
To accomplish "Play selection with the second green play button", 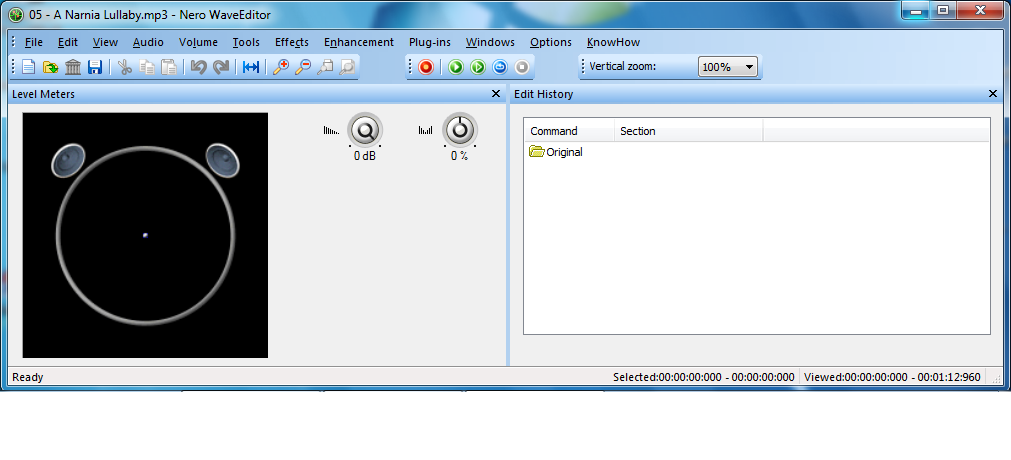I will [x=478, y=67].
